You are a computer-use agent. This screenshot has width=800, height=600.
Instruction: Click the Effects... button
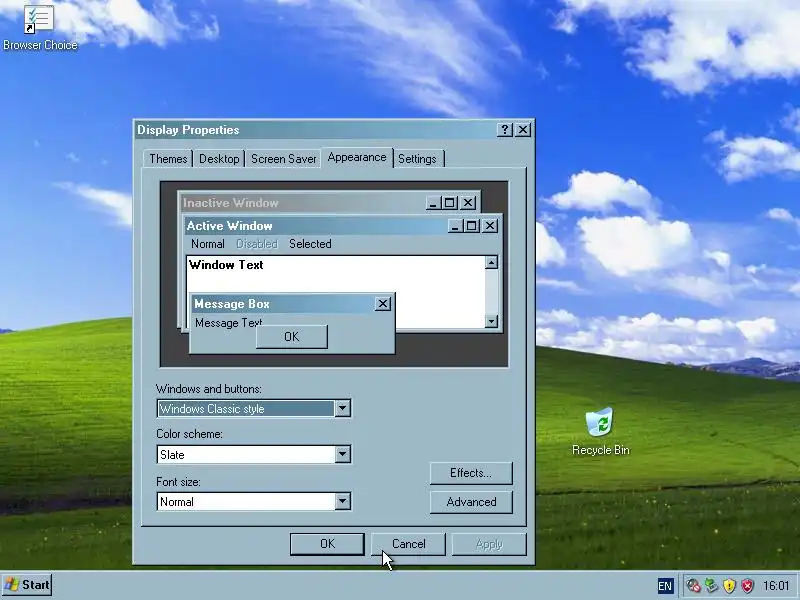[471, 473]
